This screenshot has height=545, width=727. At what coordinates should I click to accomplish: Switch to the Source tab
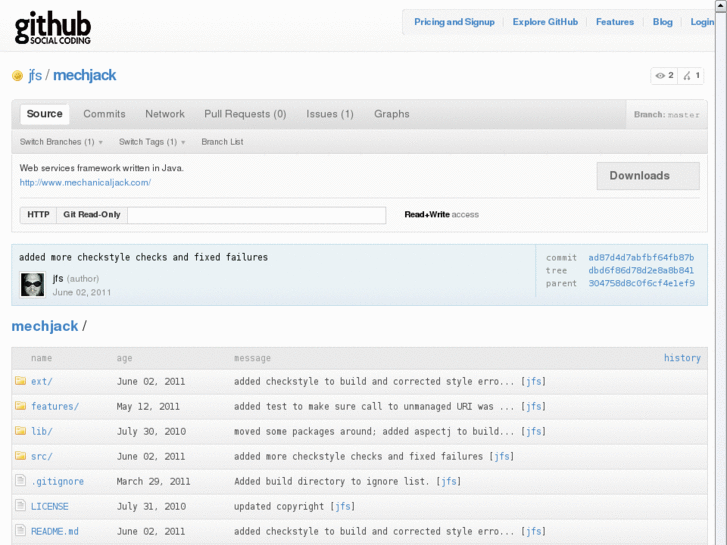point(45,114)
